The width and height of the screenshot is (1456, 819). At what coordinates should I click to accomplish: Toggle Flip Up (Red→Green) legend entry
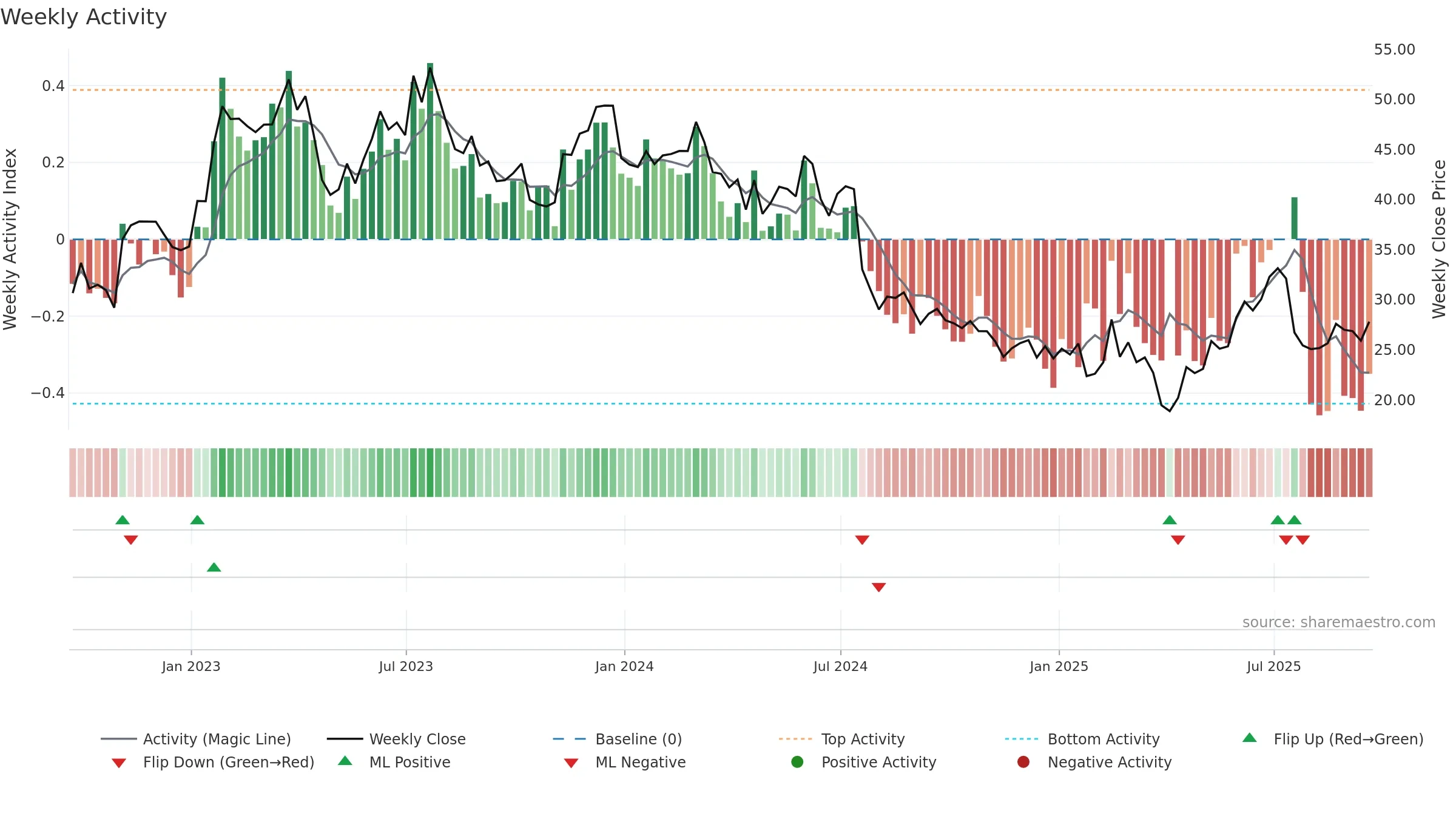pyautogui.click(x=1333, y=739)
